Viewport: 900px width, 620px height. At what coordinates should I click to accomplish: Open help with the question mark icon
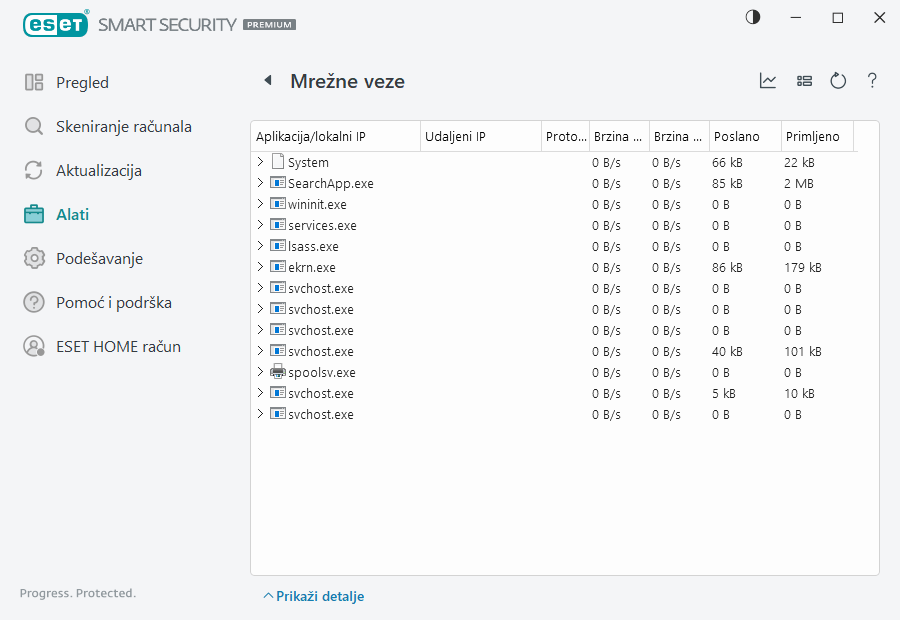[872, 81]
